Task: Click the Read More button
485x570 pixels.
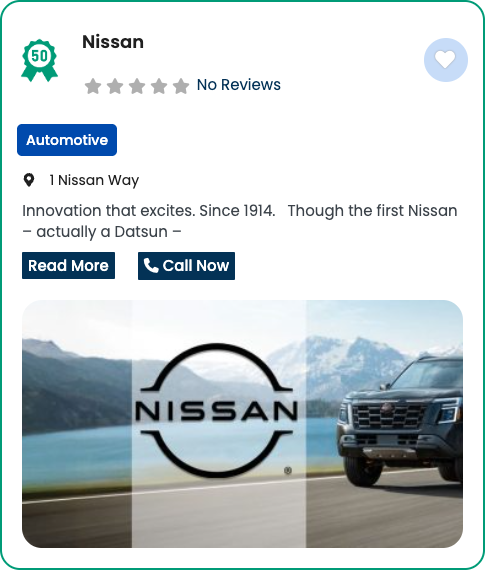Action: (68, 266)
